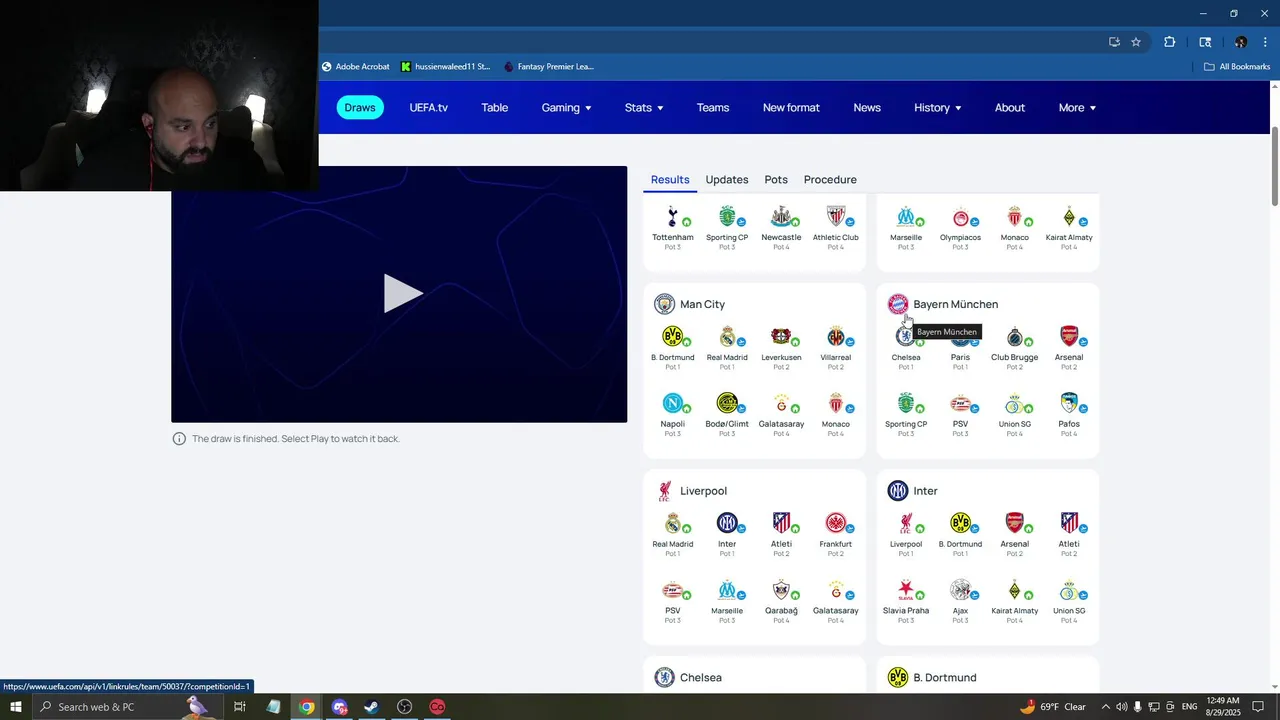The height and width of the screenshot is (720, 1280).
Task: Click Real Madrid crest in Man City card
Action: point(727,336)
